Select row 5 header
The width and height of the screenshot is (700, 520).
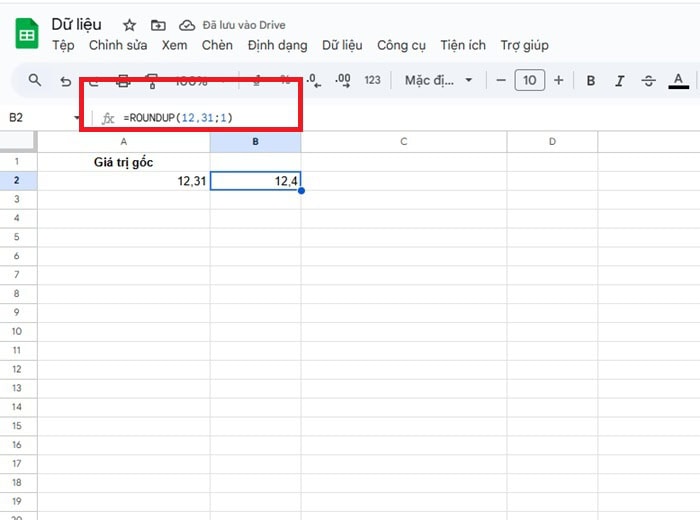coord(18,237)
